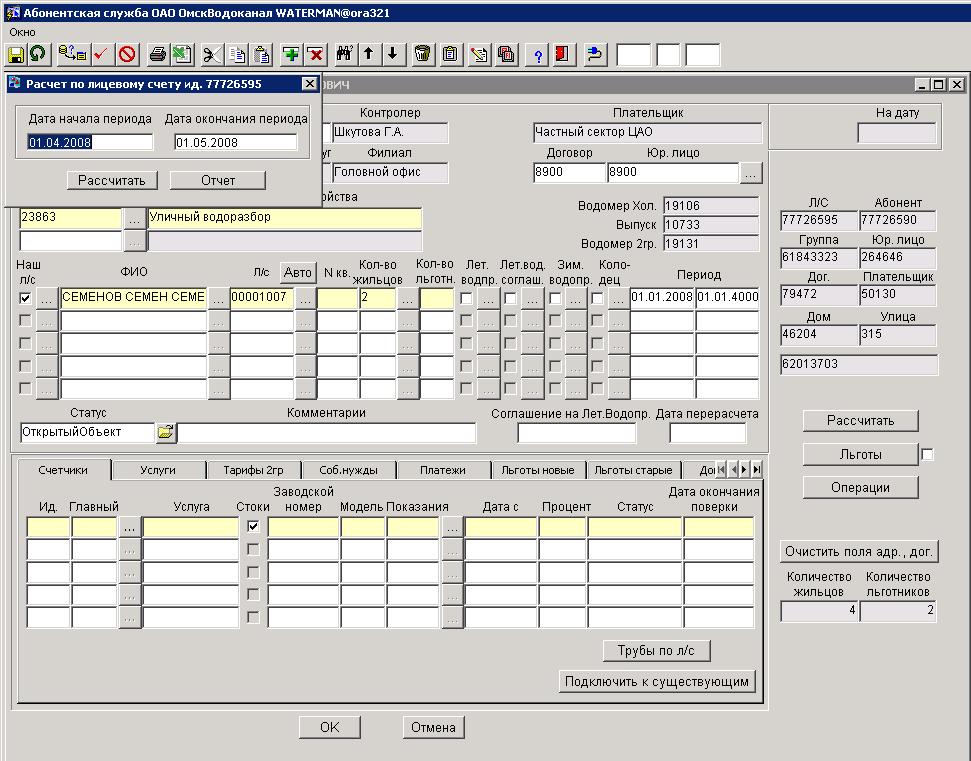Switch to the Платежи tab
971x761 pixels.
pyautogui.click(x=442, y=470)
